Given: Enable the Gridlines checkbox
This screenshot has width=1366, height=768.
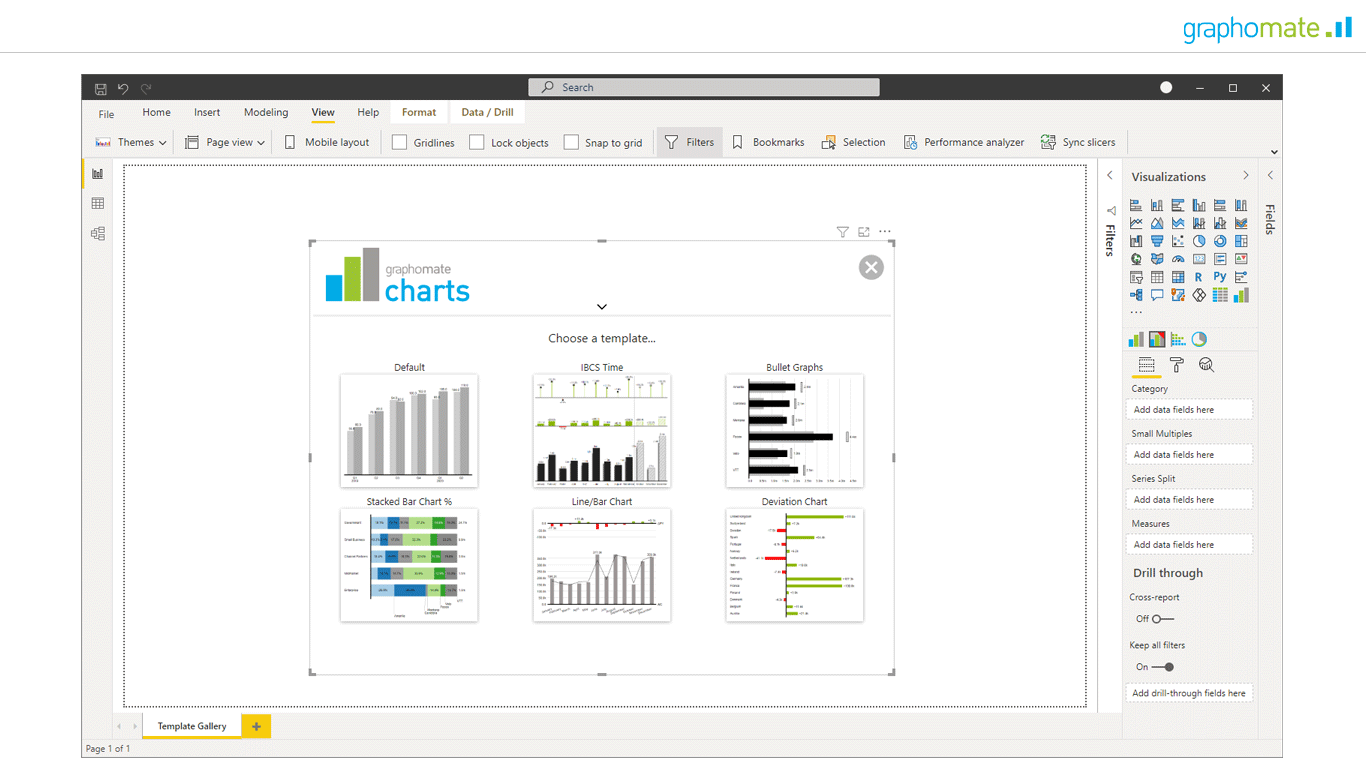Looking at the screenshot, I should click(x=399, y=142).
